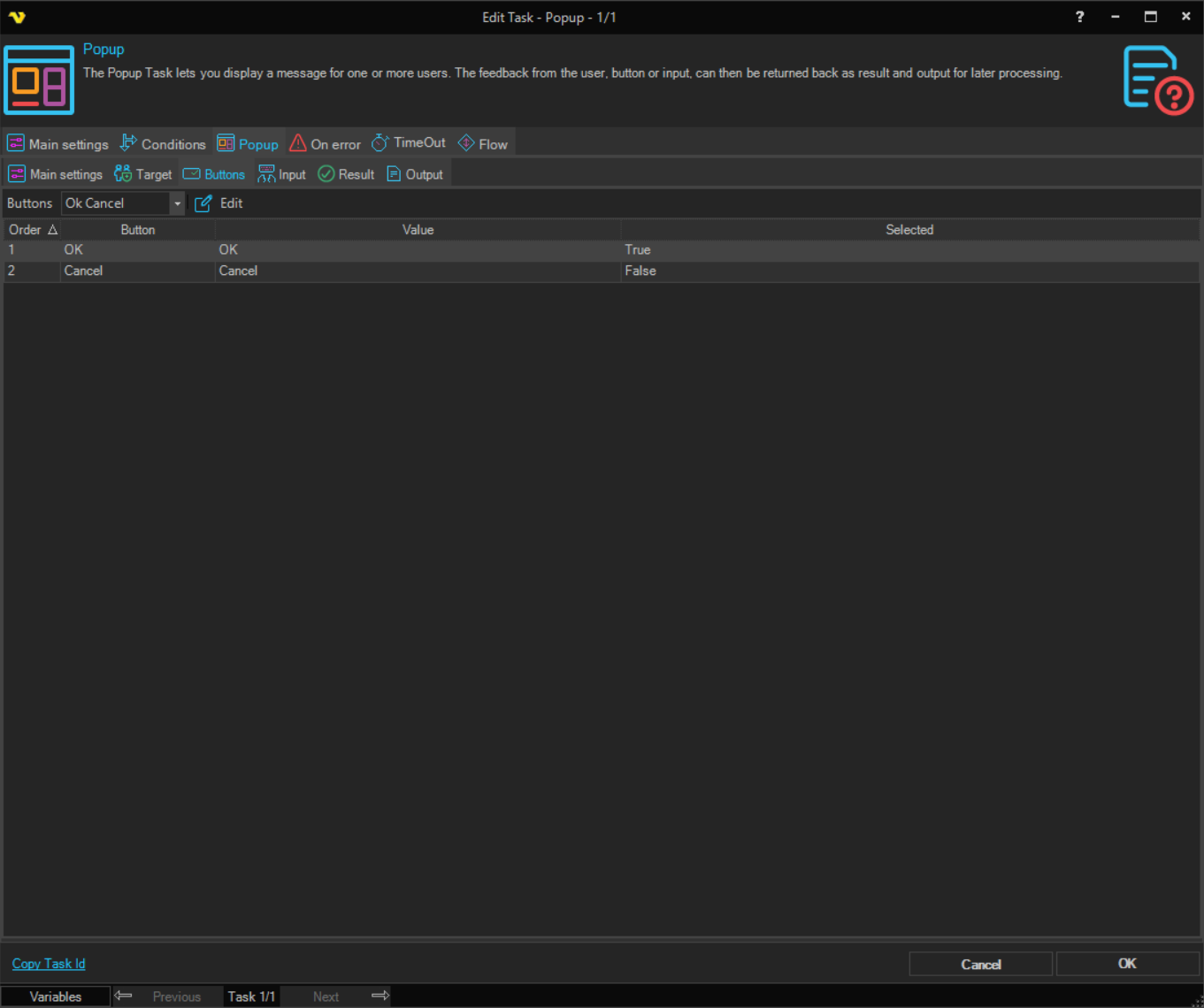Switch to the Input sub-tab
Image resolution: width=1204 pixels, height=1008 pixels.
(282, 175)
